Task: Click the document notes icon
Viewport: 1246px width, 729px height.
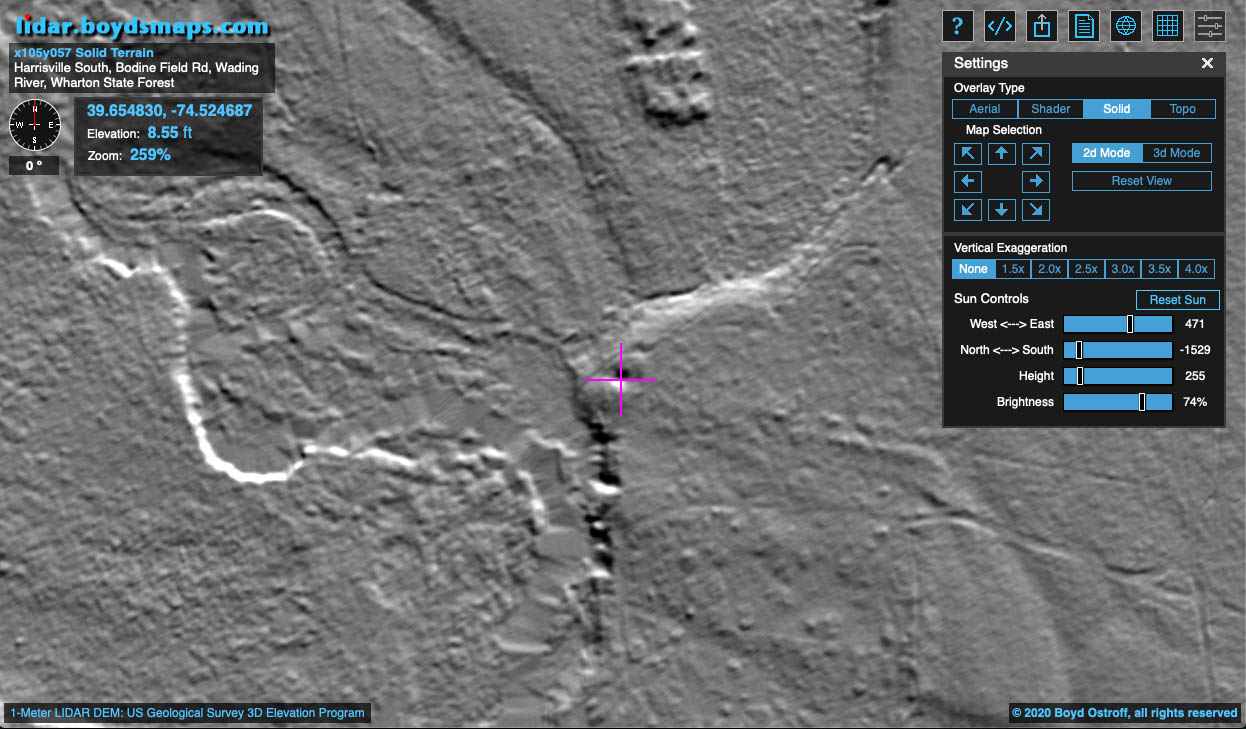Action: 1084,26
